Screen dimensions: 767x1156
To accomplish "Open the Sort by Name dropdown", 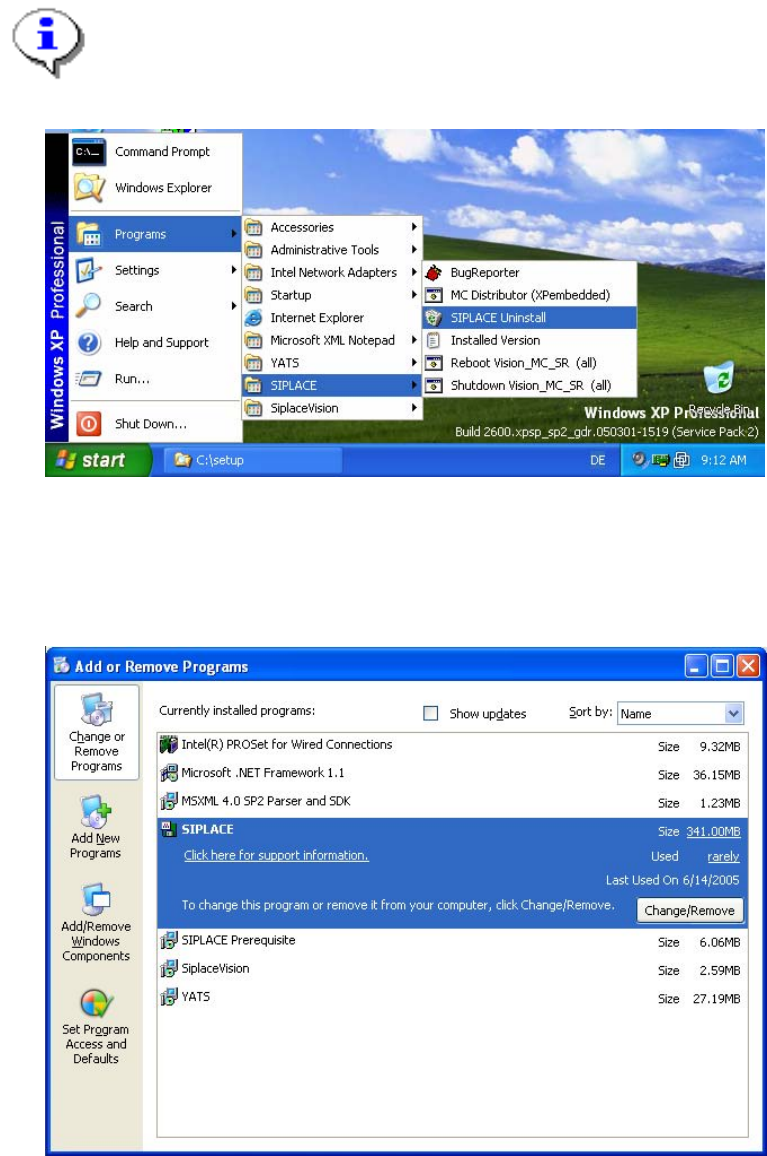I will click(x=680, y=713).
